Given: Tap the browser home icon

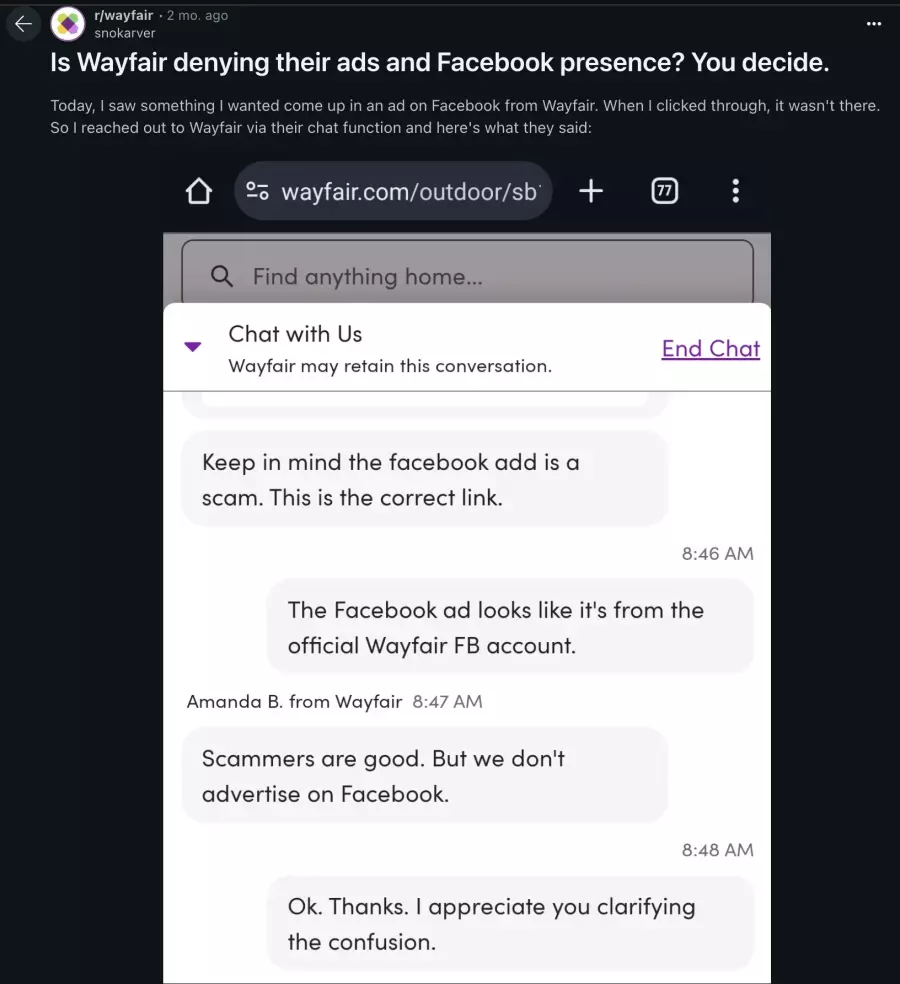Looking at the screenshot, I should (199, 191).
